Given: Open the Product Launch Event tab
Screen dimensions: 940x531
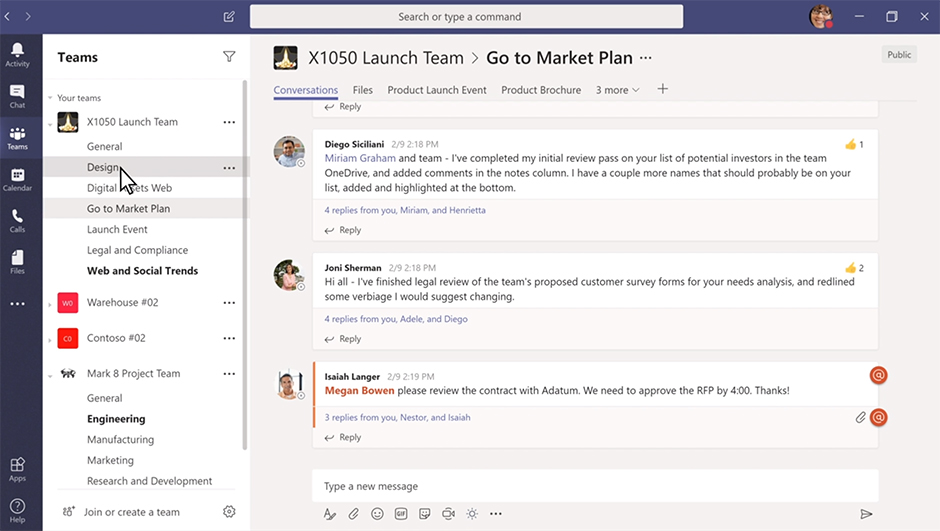Looking at the screenshot, I should click(437, 90).
